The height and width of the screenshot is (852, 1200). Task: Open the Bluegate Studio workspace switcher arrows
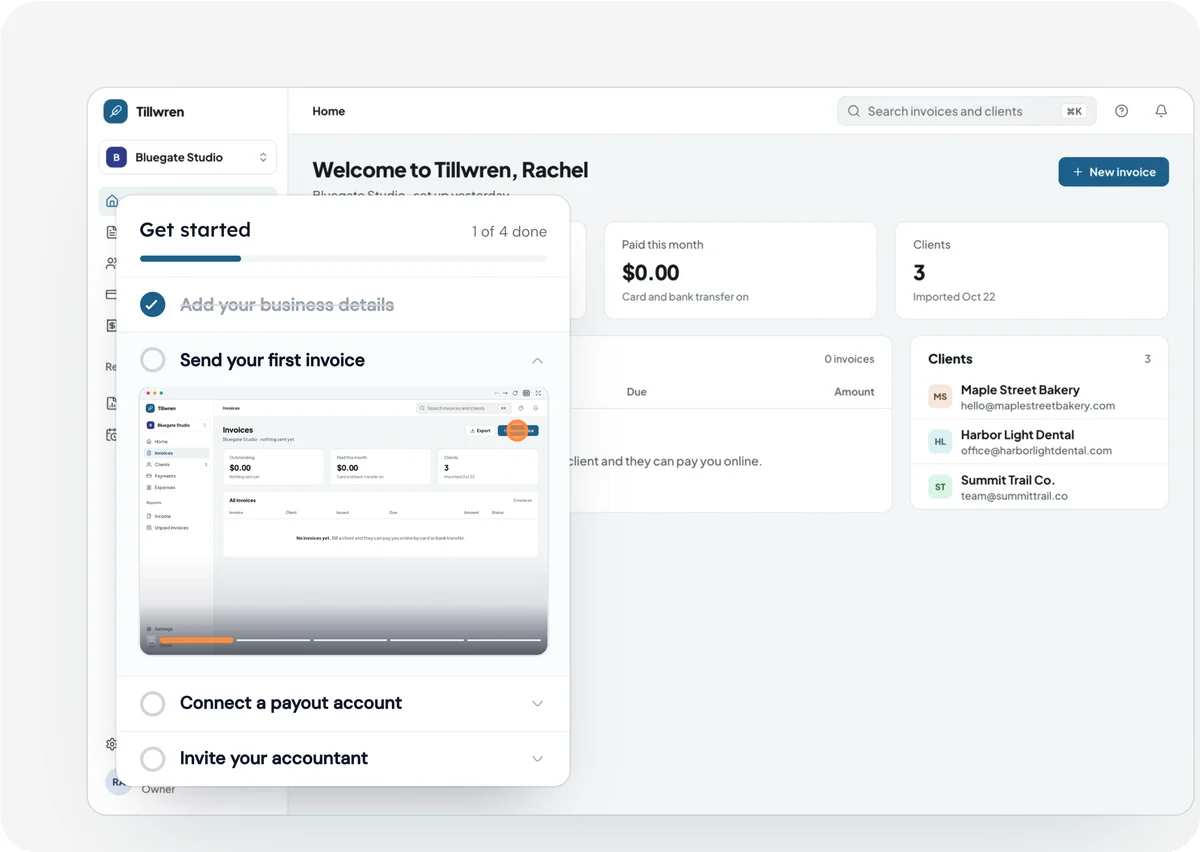(x=263, y=157)
